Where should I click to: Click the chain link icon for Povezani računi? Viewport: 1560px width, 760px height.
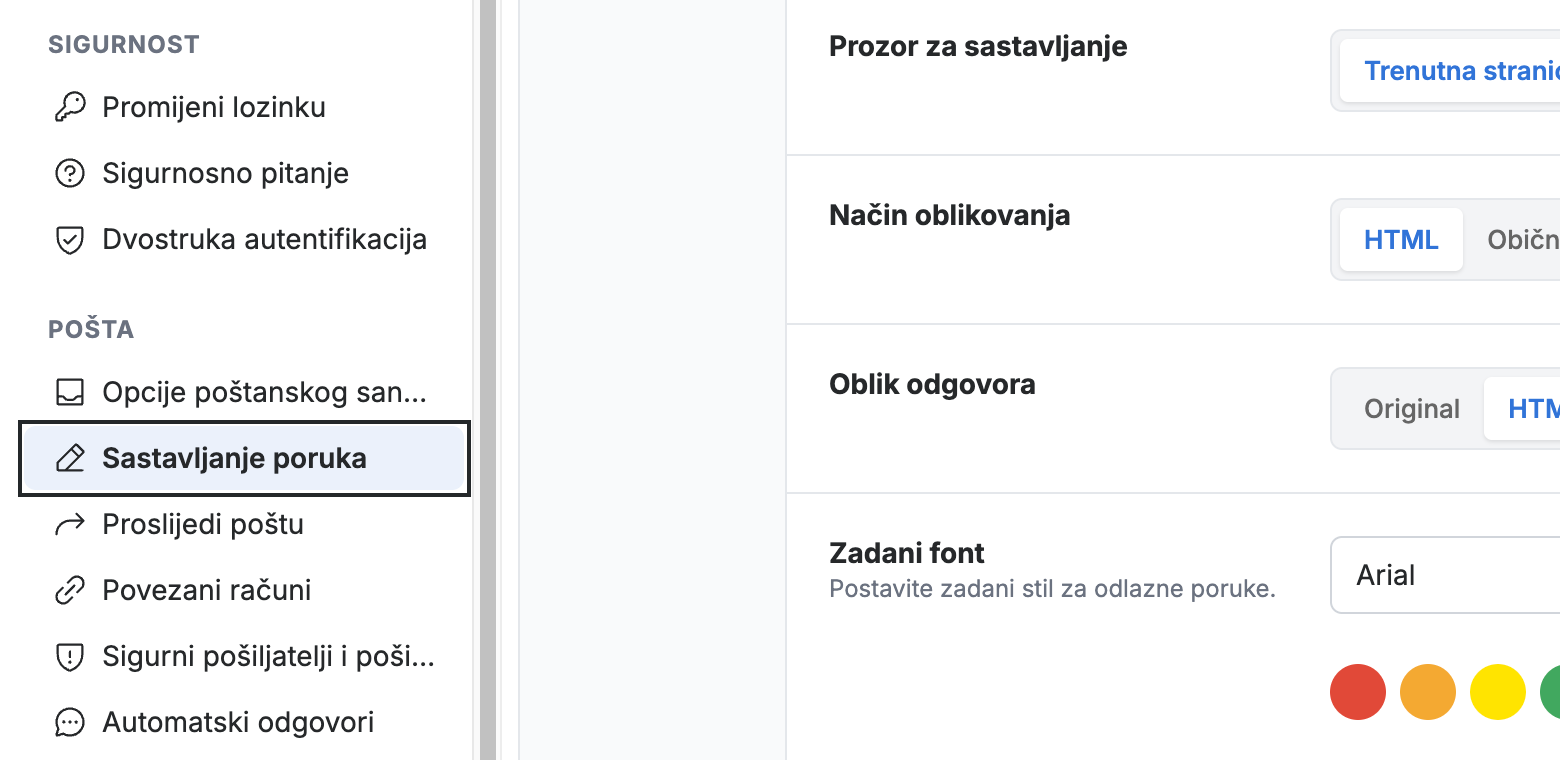click(69, 590)
